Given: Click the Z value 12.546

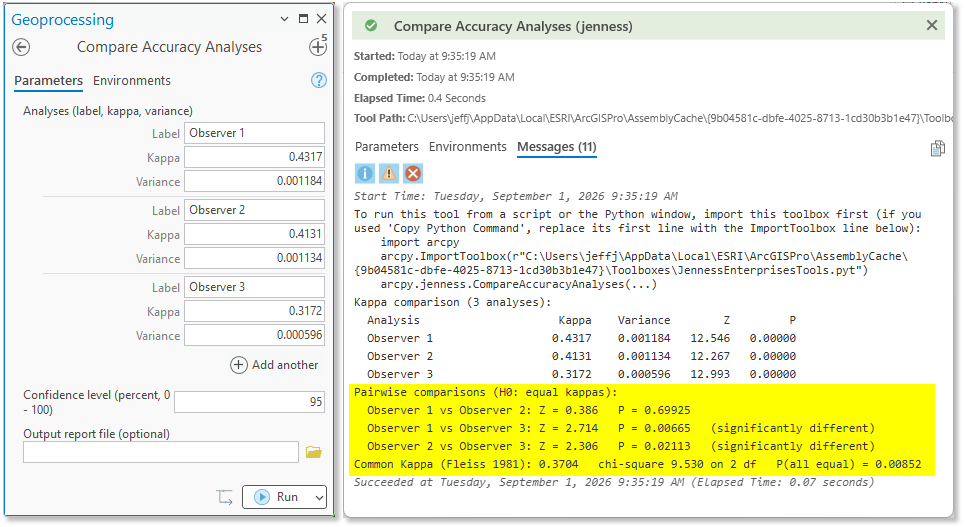Looking at the screenshot, I should pyautogui.click(x=710, y=338).
